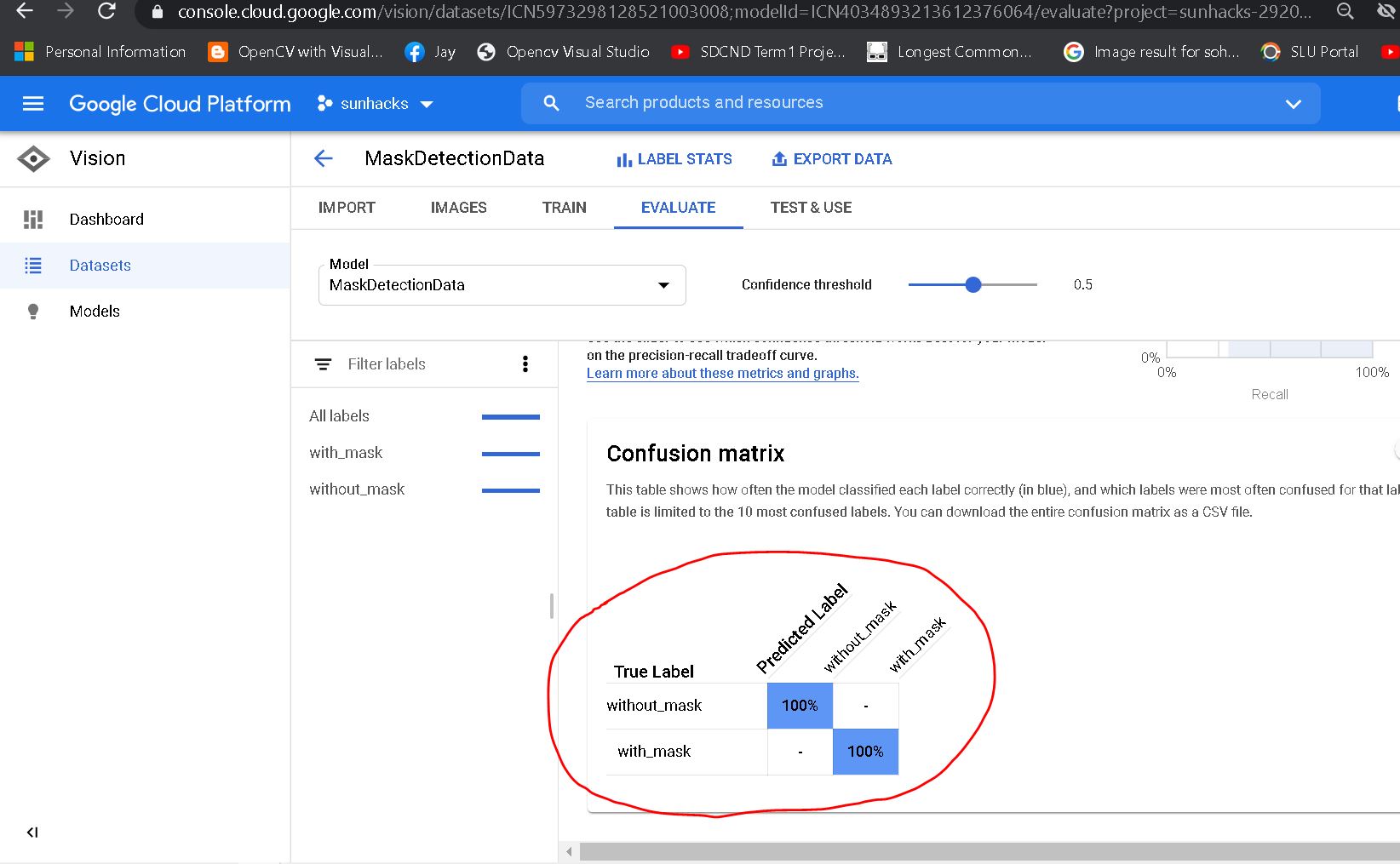The image size is (1400, 864).
Task: Click the MaskDetectionData dataset title
Action: pyautogui.click(x=455, y=158)
